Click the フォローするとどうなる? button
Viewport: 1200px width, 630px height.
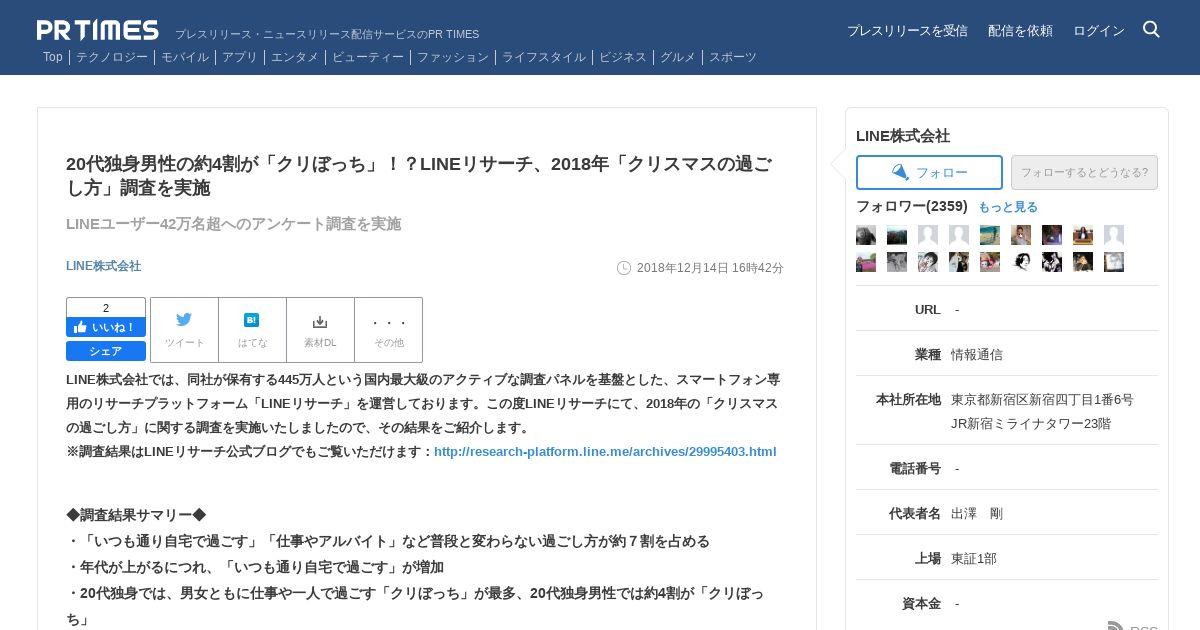point(1084,172)
